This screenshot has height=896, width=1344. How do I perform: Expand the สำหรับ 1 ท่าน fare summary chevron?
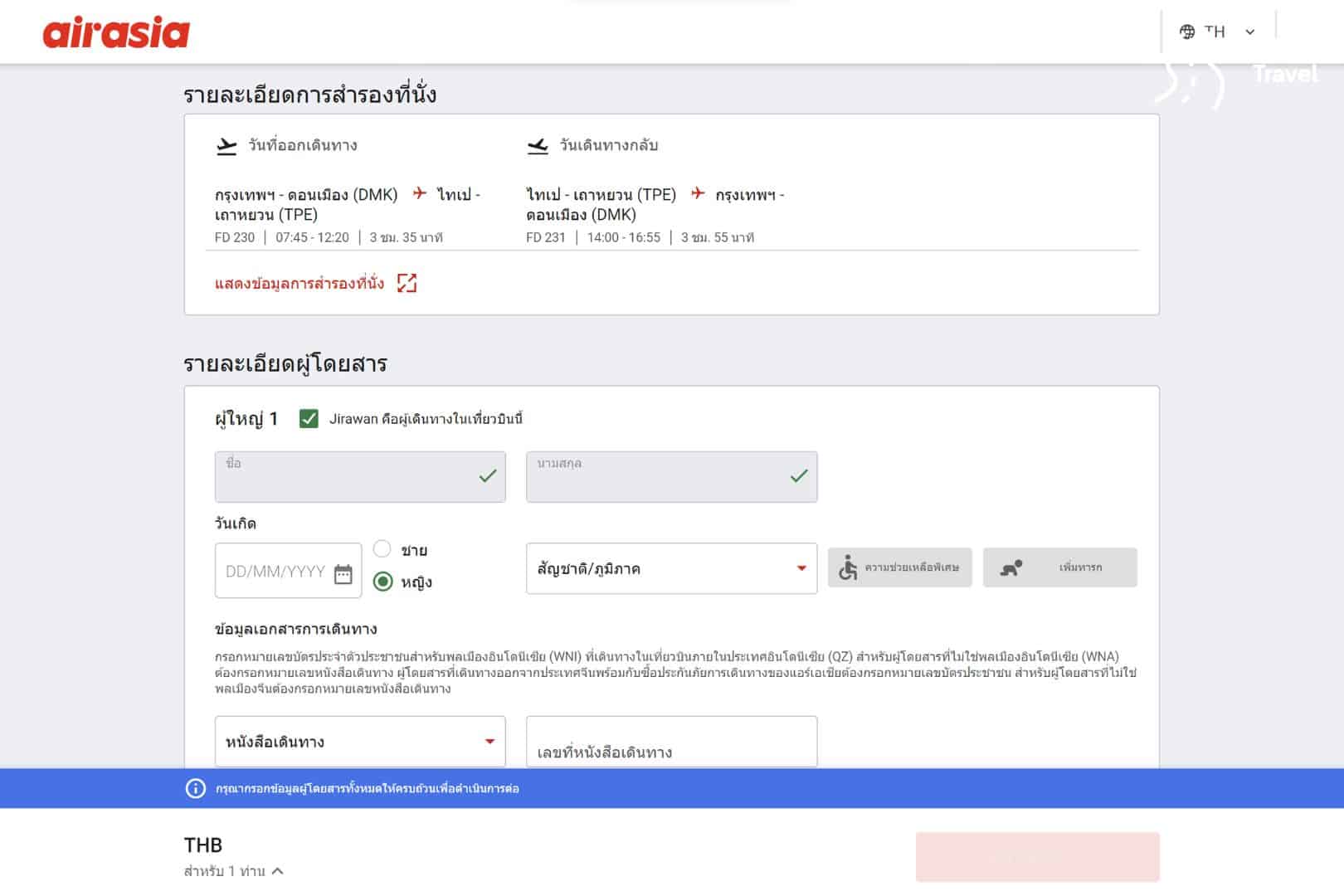[x=278, y=871]
